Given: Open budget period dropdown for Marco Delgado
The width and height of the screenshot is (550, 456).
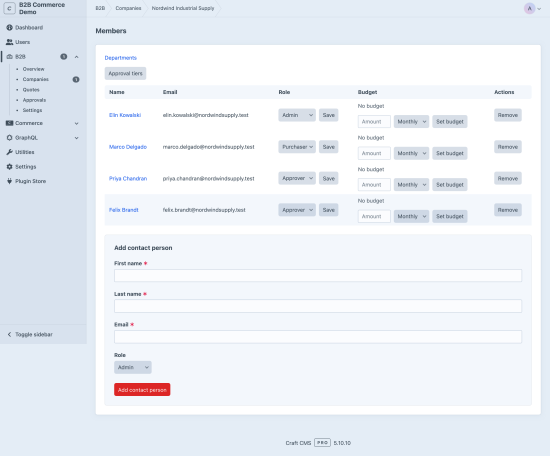Looking at the screenshot, I should pos(411,153).
